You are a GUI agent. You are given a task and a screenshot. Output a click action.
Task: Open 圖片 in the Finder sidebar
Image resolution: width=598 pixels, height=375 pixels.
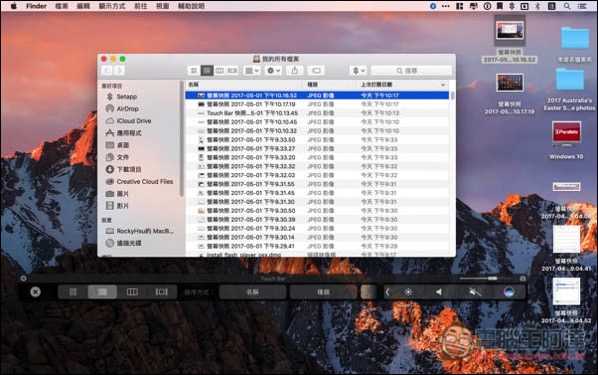coord(117,194)
